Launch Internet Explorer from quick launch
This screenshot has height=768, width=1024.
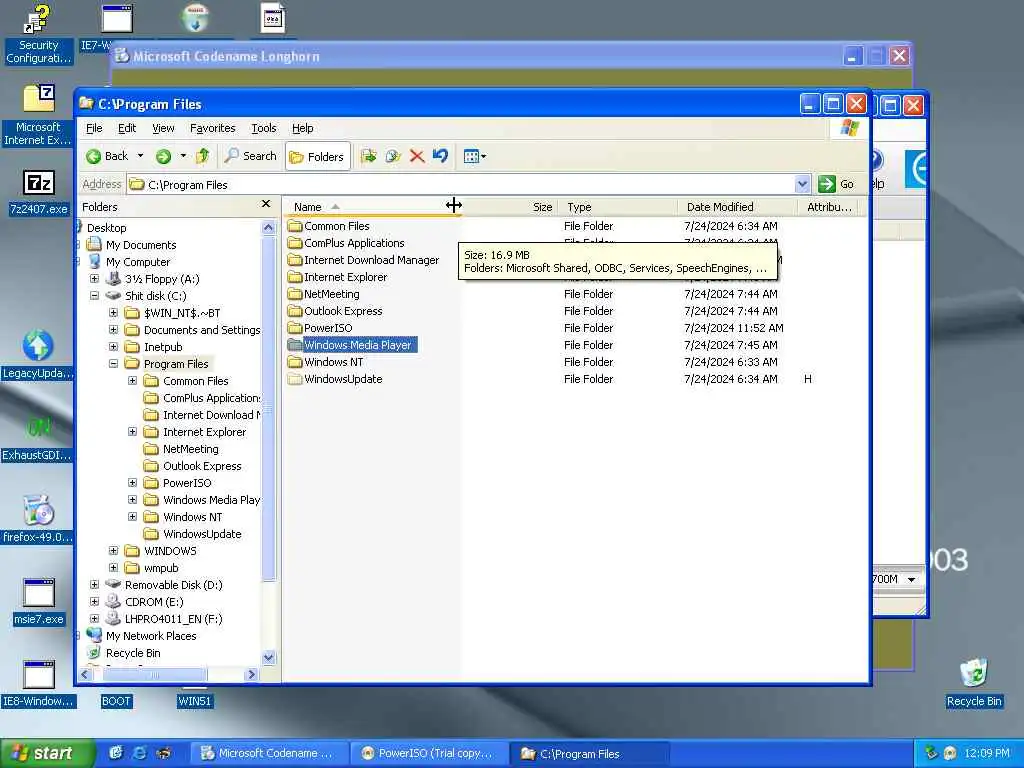139,753
